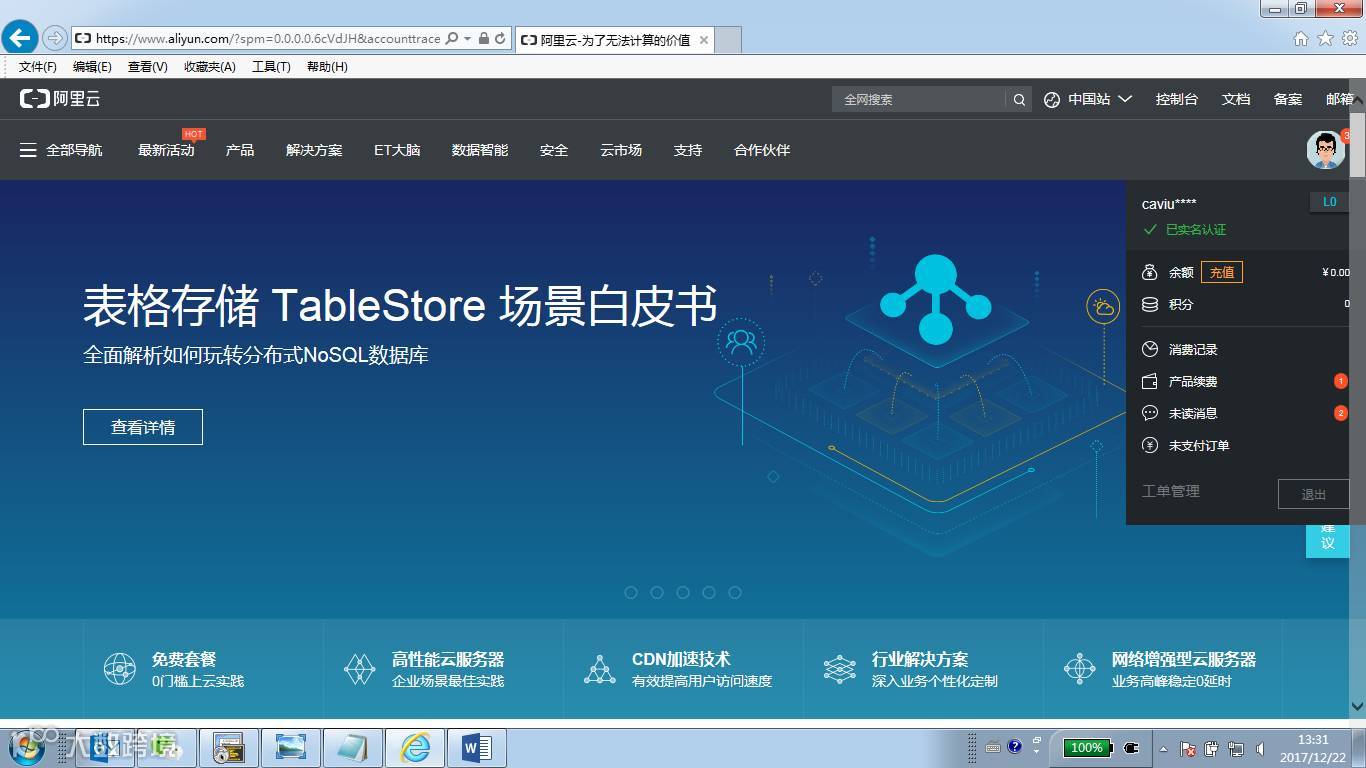Open the user avatar in the navigation bar

(x=1326, y=150)
